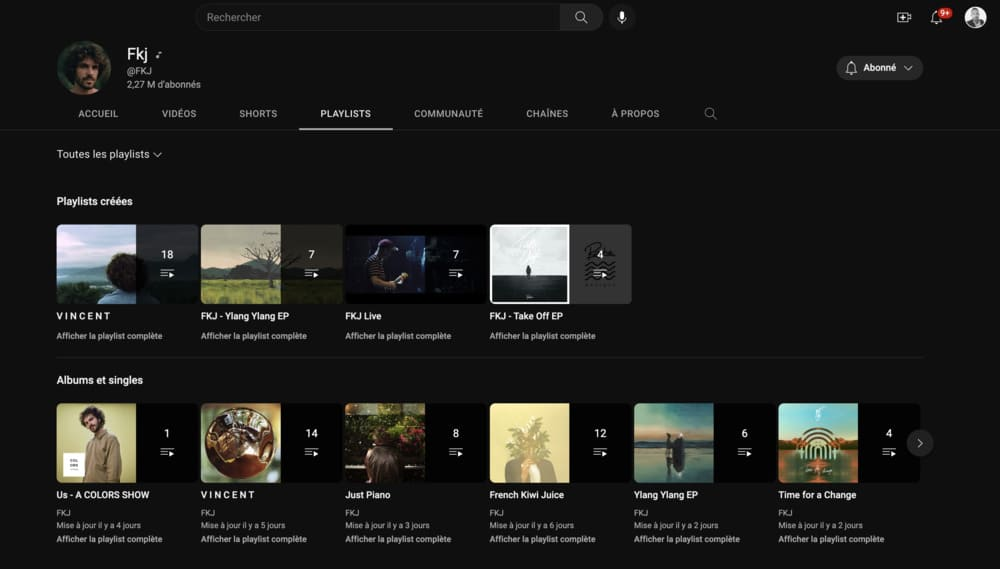Viewport: 1000px width, 569px height.
Task: Open notifications bell with 9+ badge
Action: (x=937, y=17)
